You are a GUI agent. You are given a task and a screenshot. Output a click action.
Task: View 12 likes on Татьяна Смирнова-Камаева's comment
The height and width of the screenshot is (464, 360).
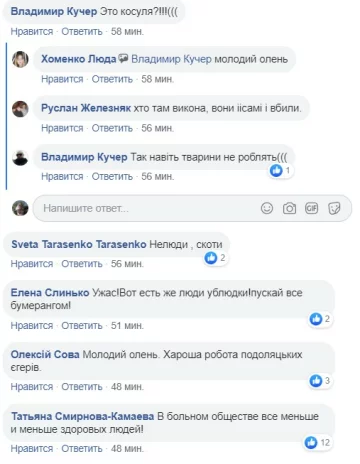[x=318, y=442]
